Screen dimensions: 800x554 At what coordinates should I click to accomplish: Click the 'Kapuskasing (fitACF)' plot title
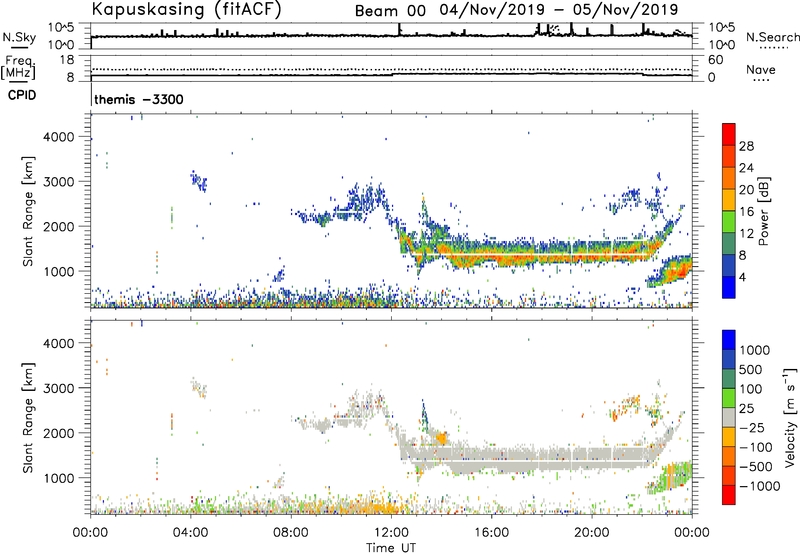(x=186, y=9)
